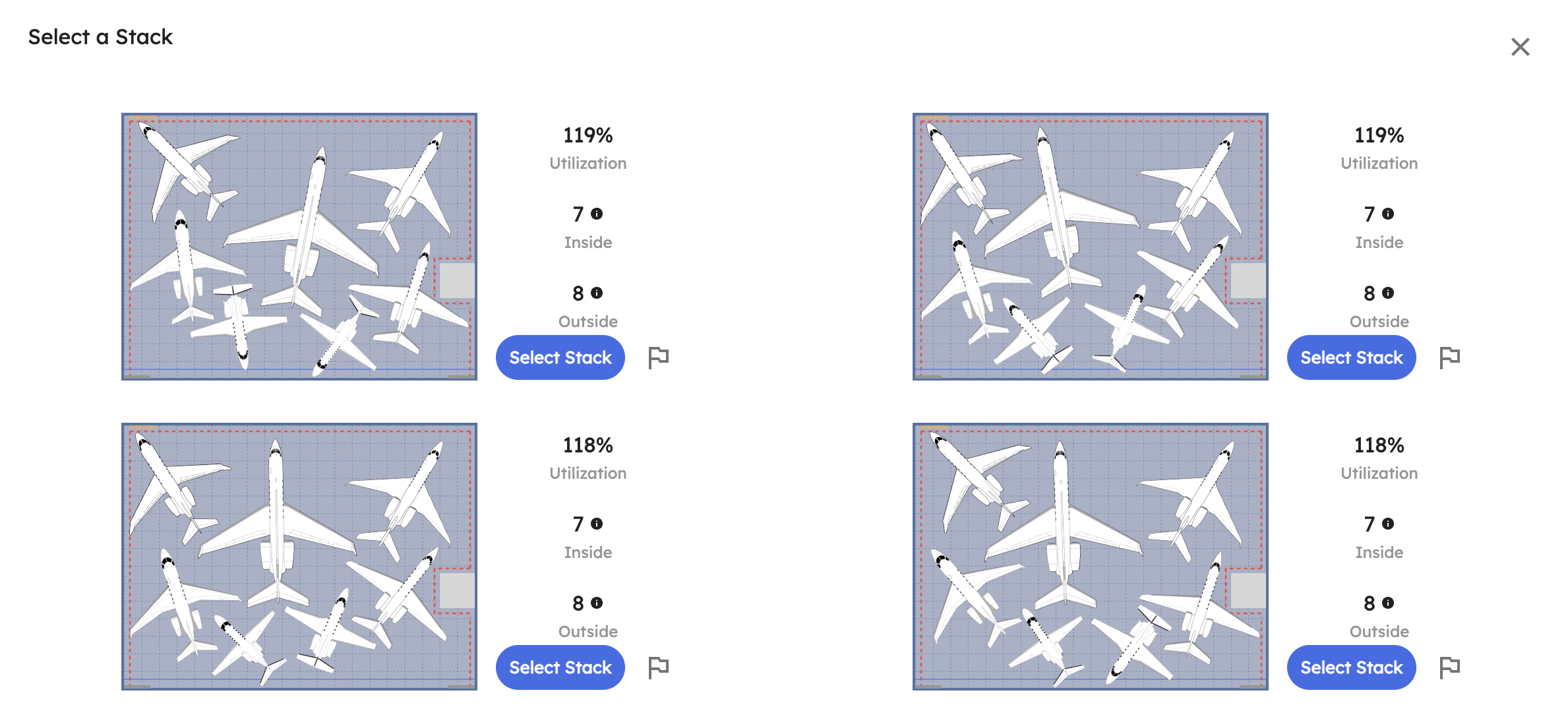Select Stack for the top-left layout
The image size is (1568, 707).
coord(560,357)
